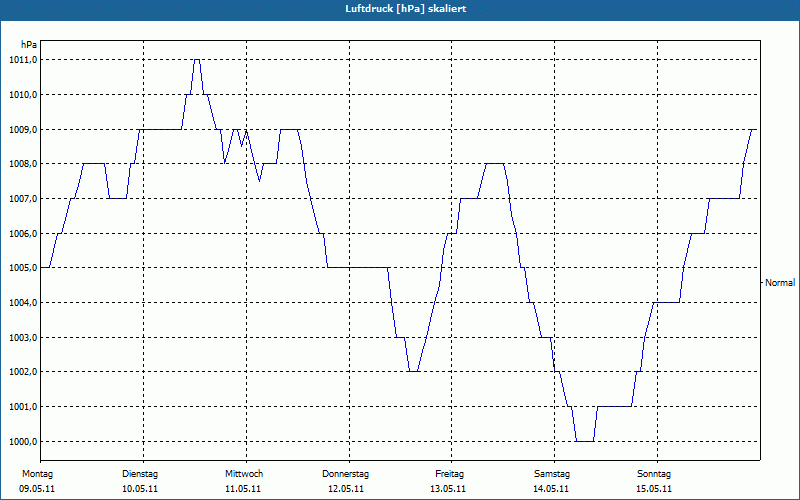800x500 pixels.
Task: Click the 'Dienstag' day label
Action: pos(140,474)
